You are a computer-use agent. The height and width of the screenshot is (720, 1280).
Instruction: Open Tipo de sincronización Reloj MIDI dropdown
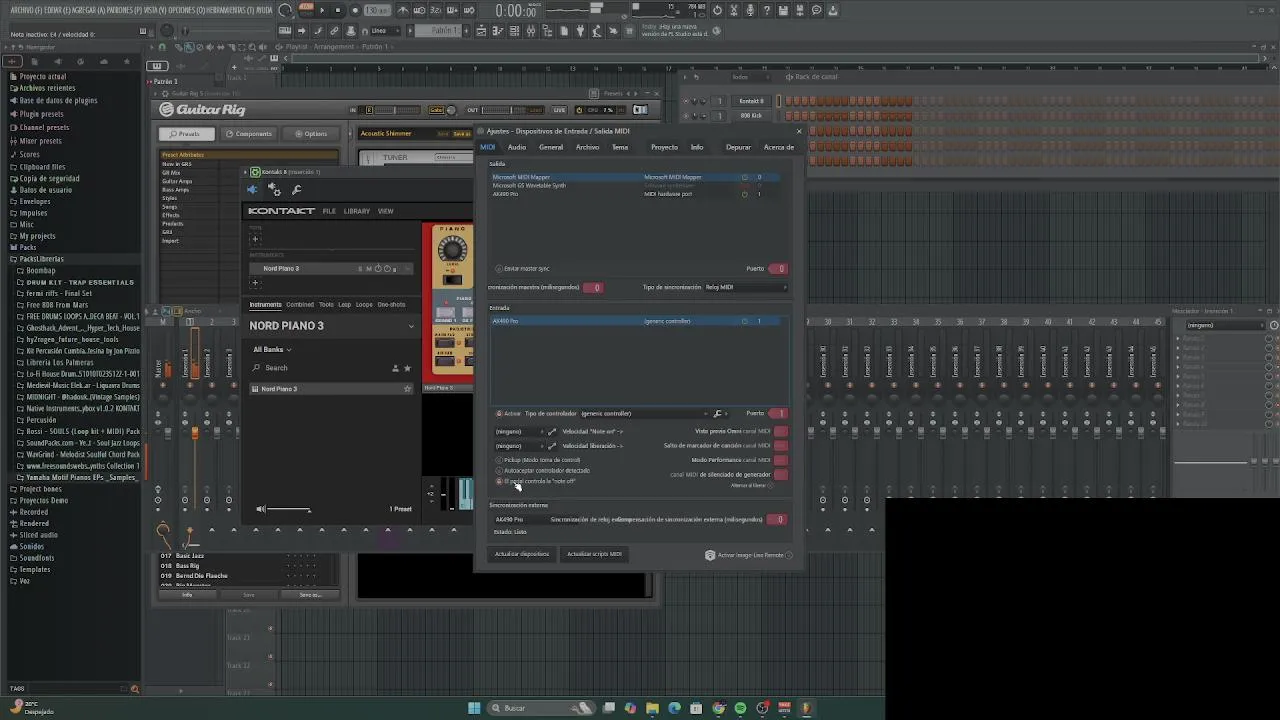click(x=745, y=287)
